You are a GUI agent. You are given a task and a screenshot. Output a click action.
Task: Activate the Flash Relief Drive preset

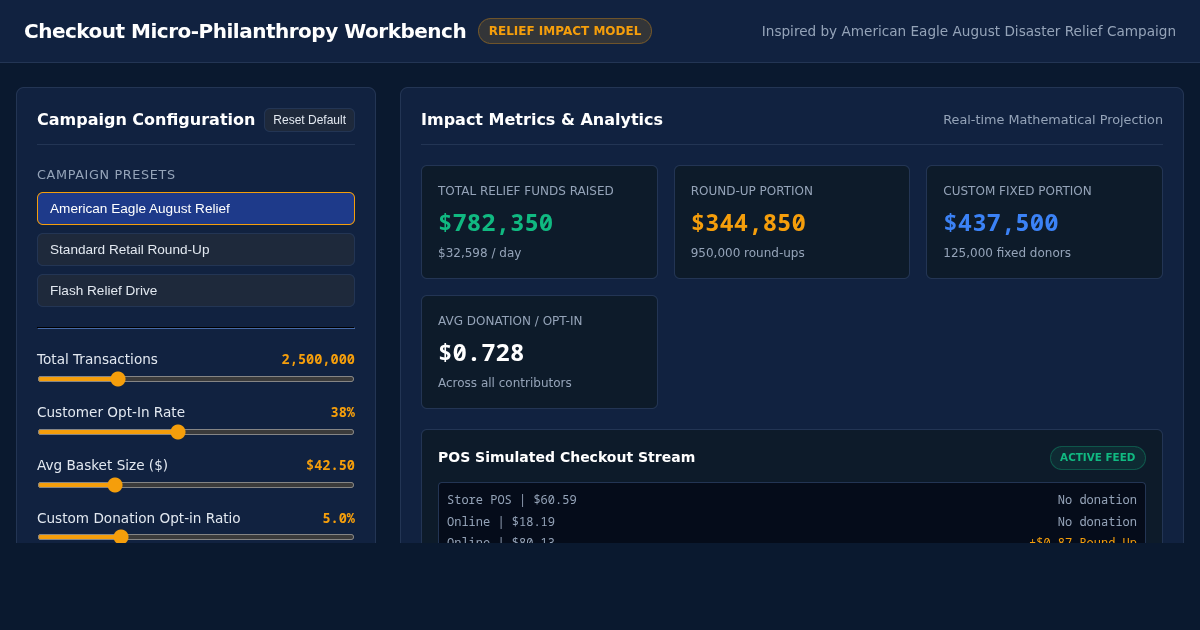pos(196,290)
